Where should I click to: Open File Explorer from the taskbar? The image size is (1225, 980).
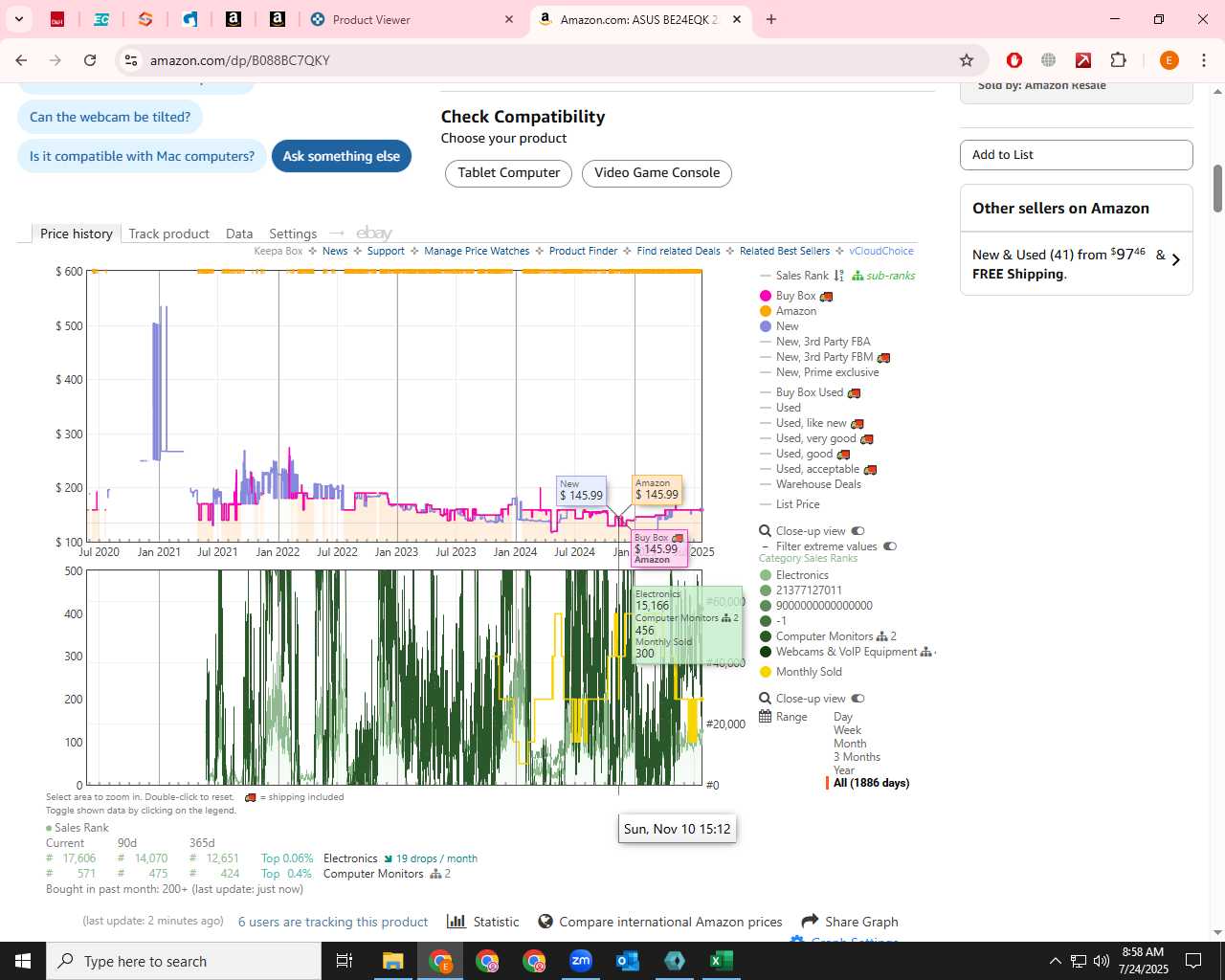393,961
